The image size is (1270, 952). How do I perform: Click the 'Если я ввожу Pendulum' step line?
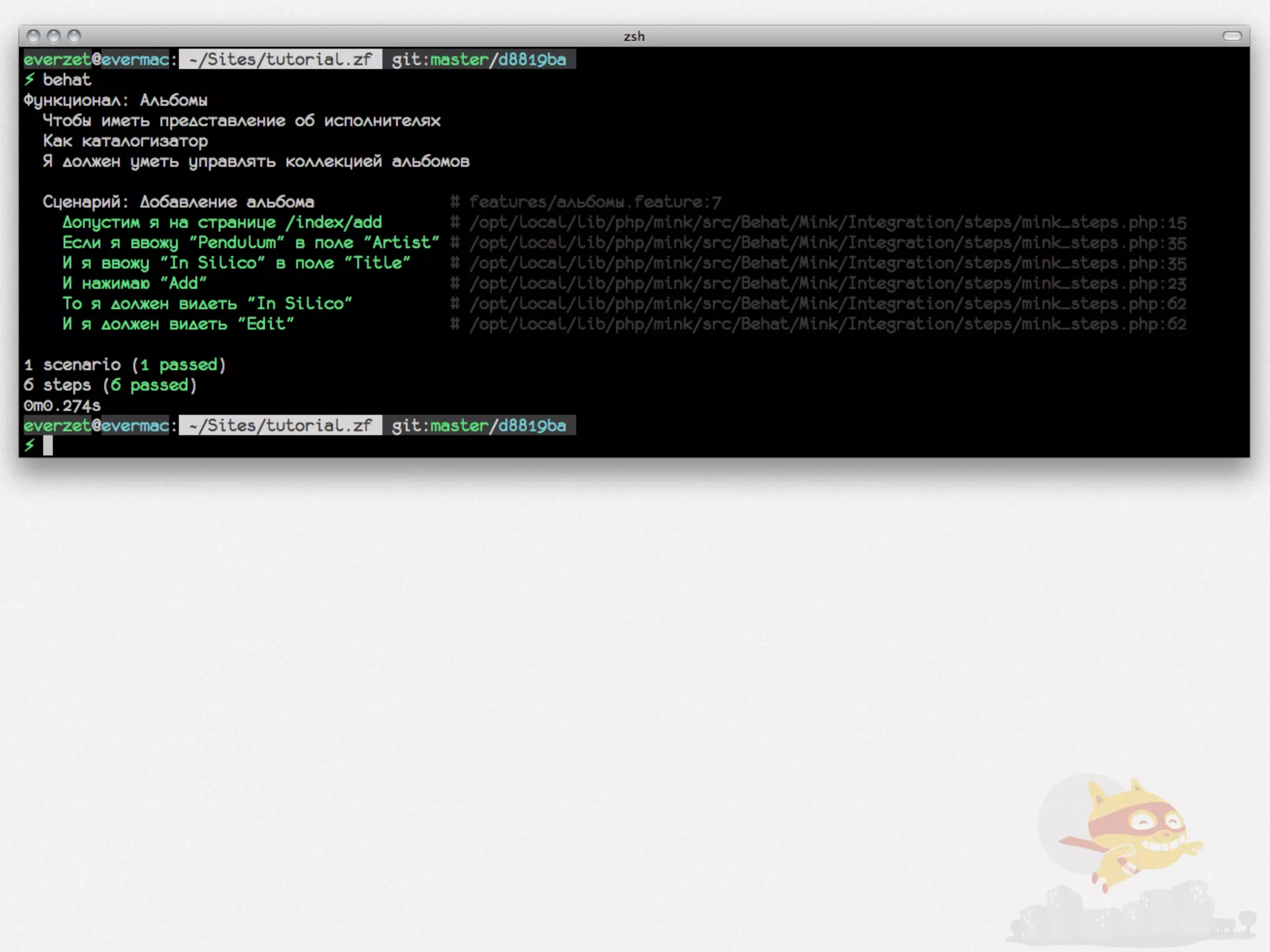(251, 243)
